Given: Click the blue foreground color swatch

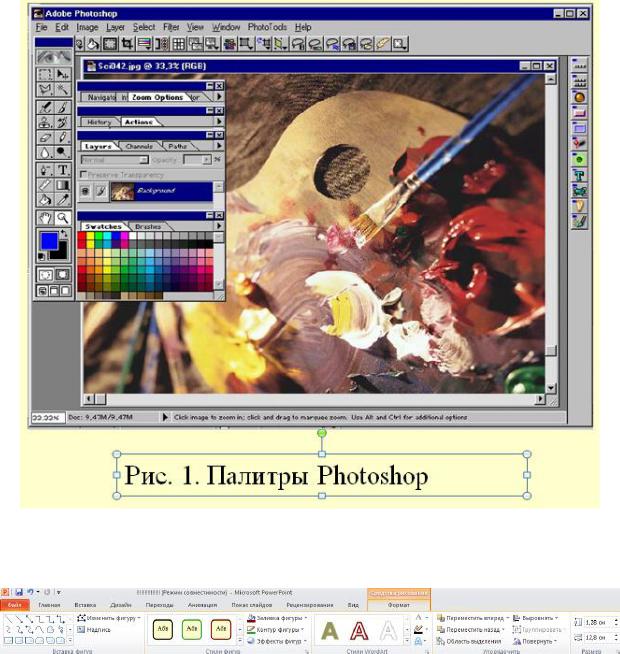Looking at the screenshot, I should tap(48, 241).
